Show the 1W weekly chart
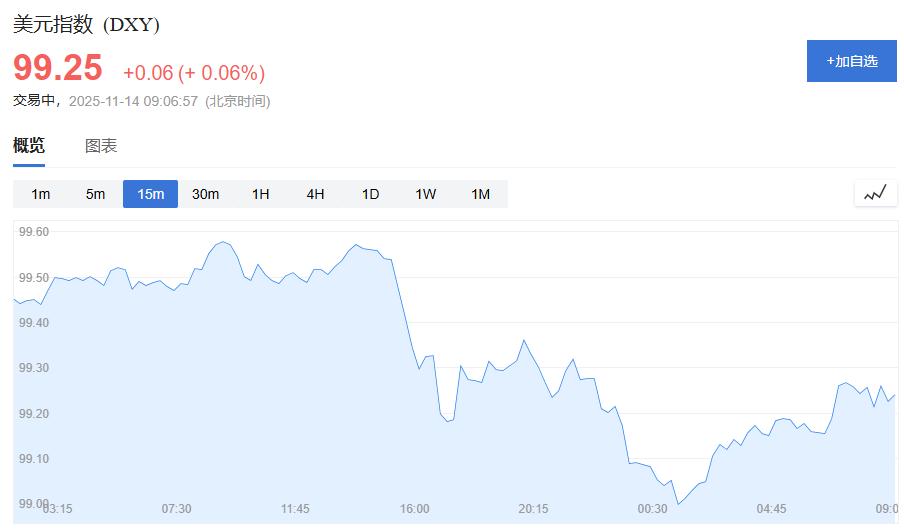The image size is (904, 530). coord(425,194)
